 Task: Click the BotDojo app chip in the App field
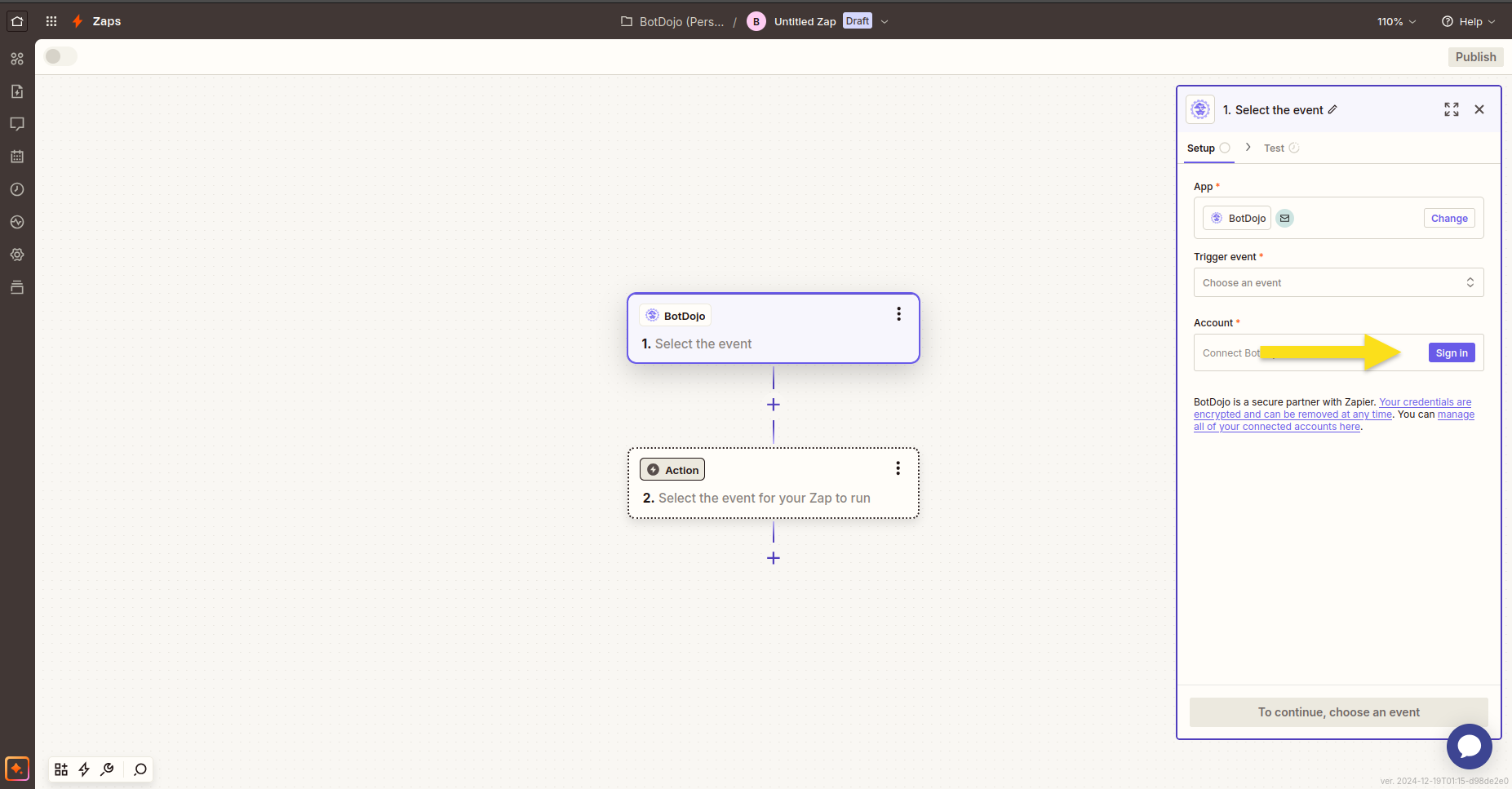pyautogui.click(x=1237, y=218)
